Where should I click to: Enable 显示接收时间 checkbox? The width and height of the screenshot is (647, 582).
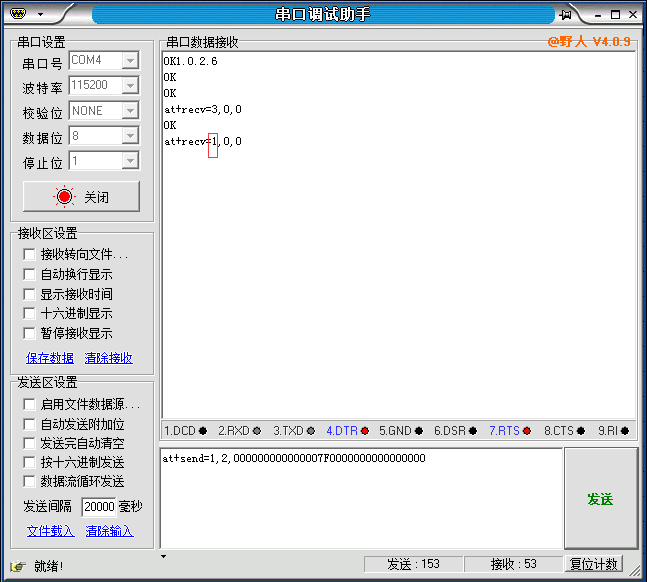(x=29, y=294)
